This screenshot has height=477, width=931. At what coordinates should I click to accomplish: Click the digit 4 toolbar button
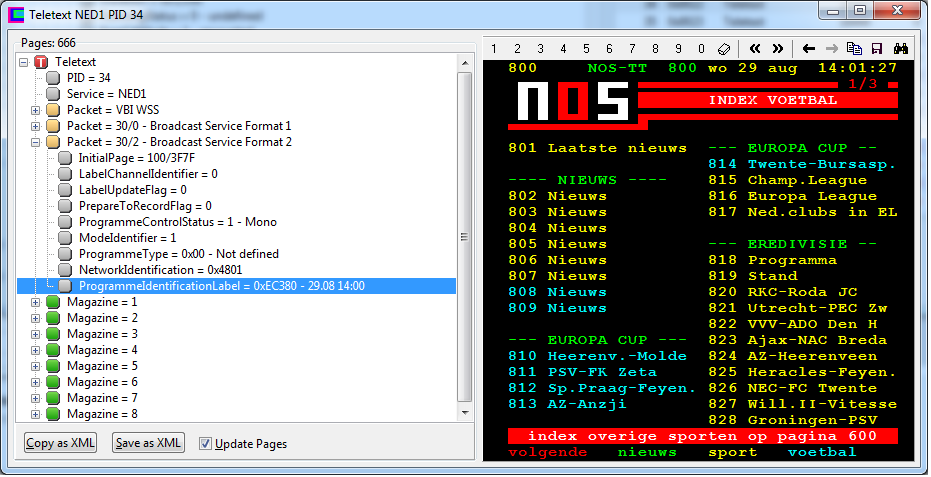tap(563, 49)
